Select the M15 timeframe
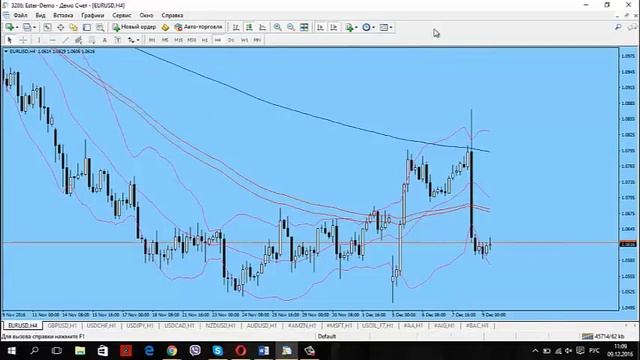Viewport: 640px width, 360px height. point(178,40)
